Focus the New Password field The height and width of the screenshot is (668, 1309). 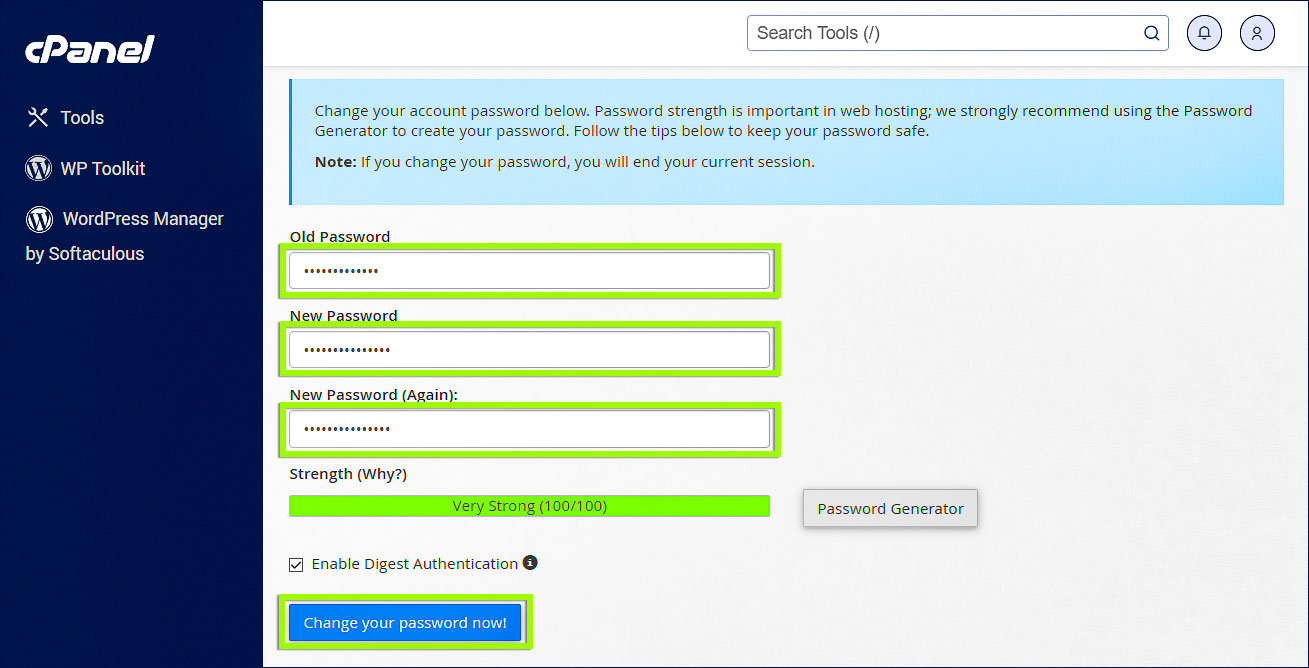[529, 349]
